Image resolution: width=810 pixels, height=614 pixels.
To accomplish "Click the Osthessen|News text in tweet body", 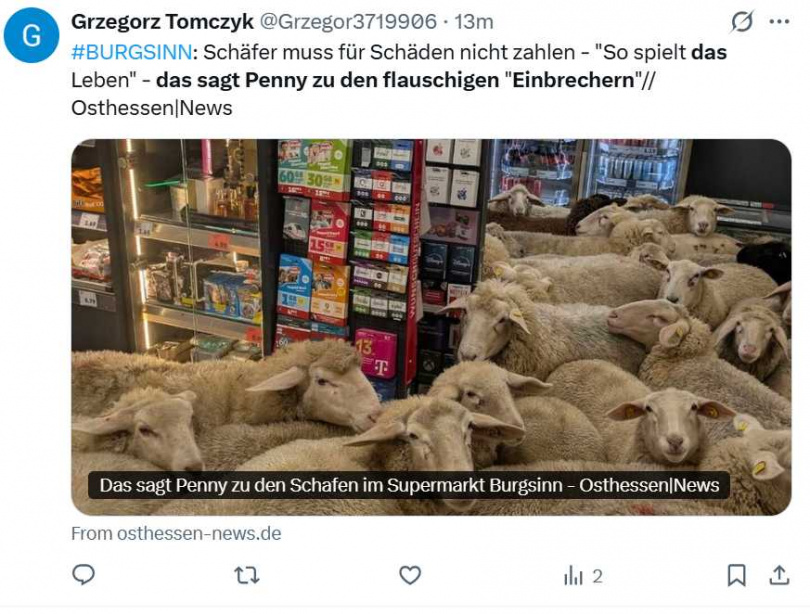I will coord(152,108).
